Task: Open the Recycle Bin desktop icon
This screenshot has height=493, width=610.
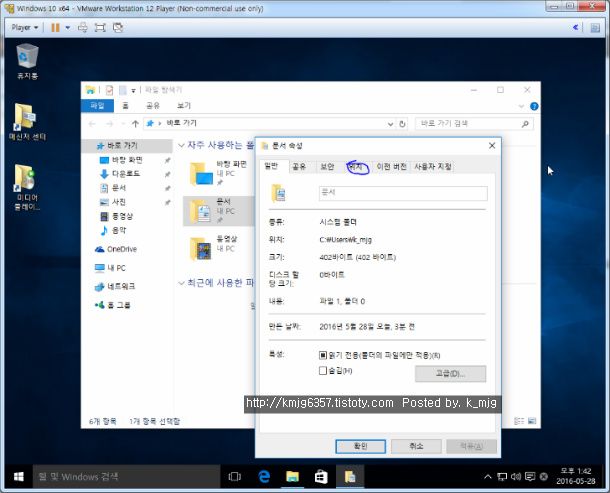Action: [x=27, y=61]
